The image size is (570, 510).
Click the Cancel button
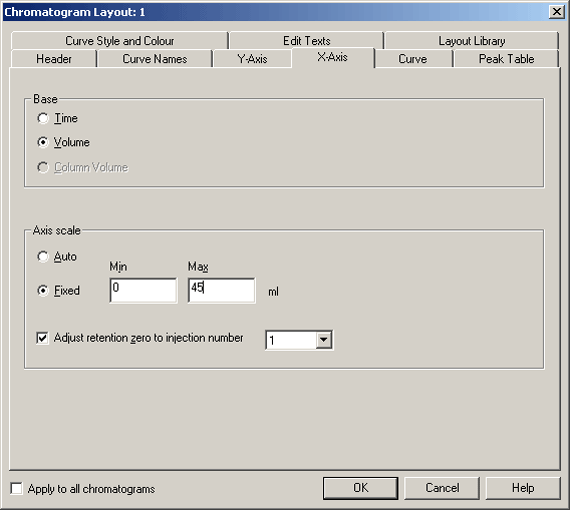click(442, 488)
